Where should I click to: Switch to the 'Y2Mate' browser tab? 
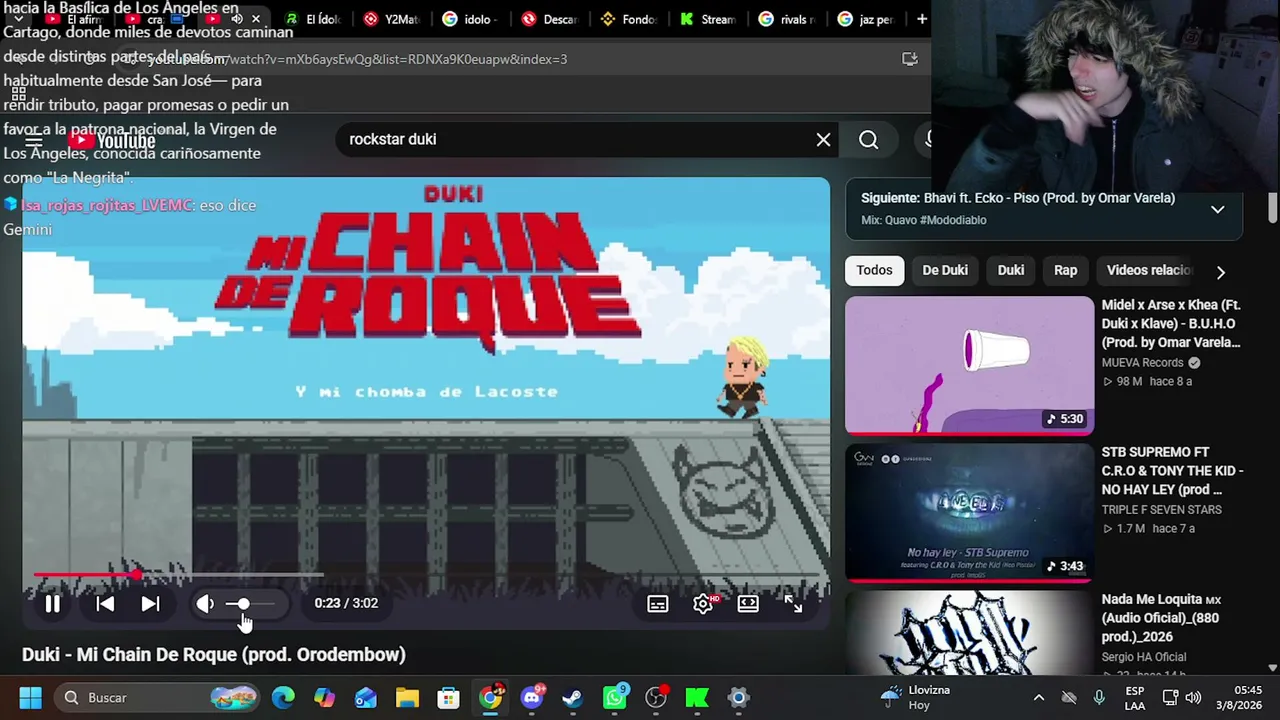click(392, 19)
